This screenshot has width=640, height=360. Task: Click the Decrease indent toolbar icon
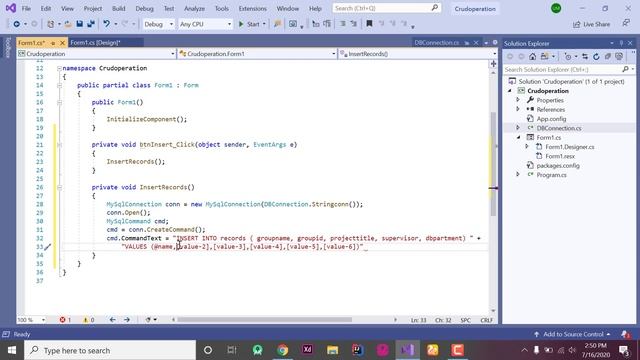point(316,24)
